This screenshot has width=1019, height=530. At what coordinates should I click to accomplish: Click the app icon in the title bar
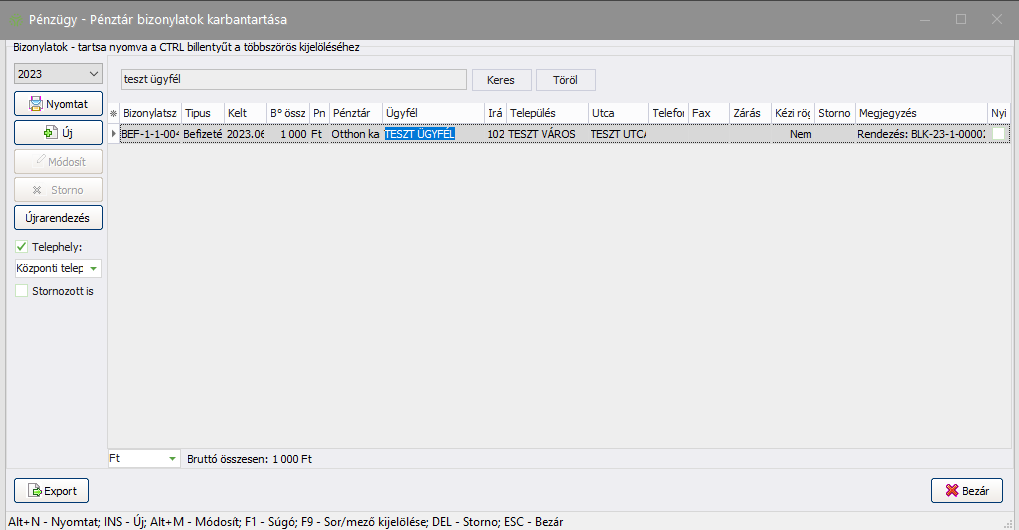coord(17,19)
